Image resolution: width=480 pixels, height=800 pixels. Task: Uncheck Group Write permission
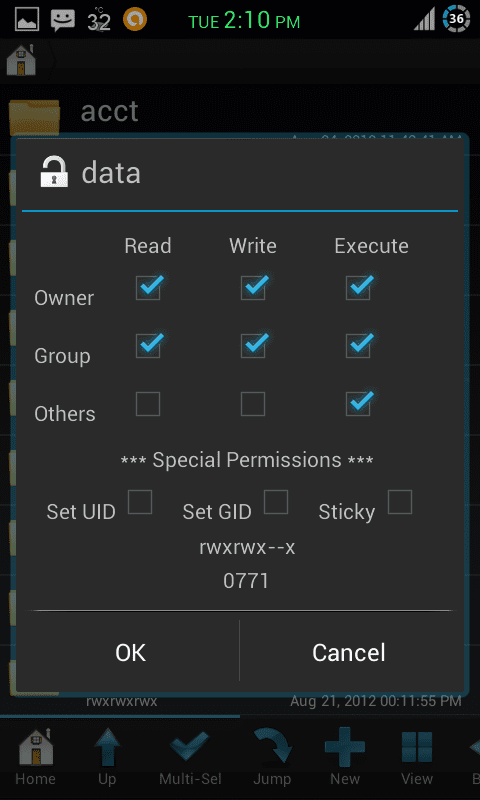(x=253, y=345)
